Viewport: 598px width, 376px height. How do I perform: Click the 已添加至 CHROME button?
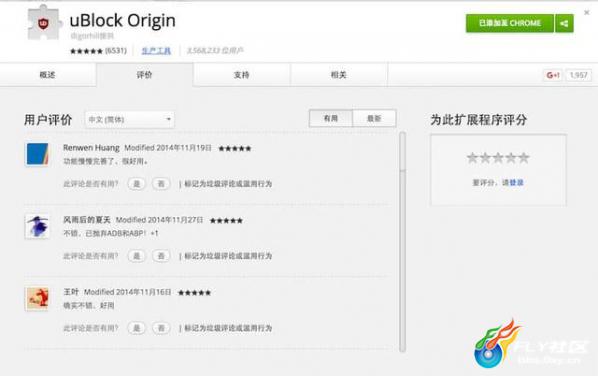click(510, 24)
